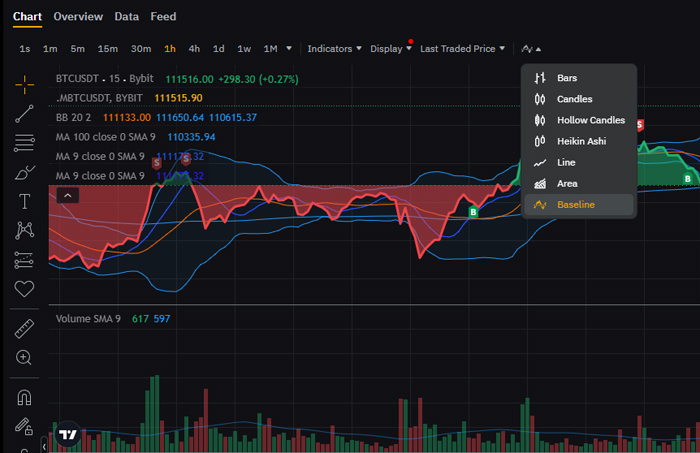Click the green B marker on red baseline area
Viewport: 700px width, 453px height.
pos(473,212)
